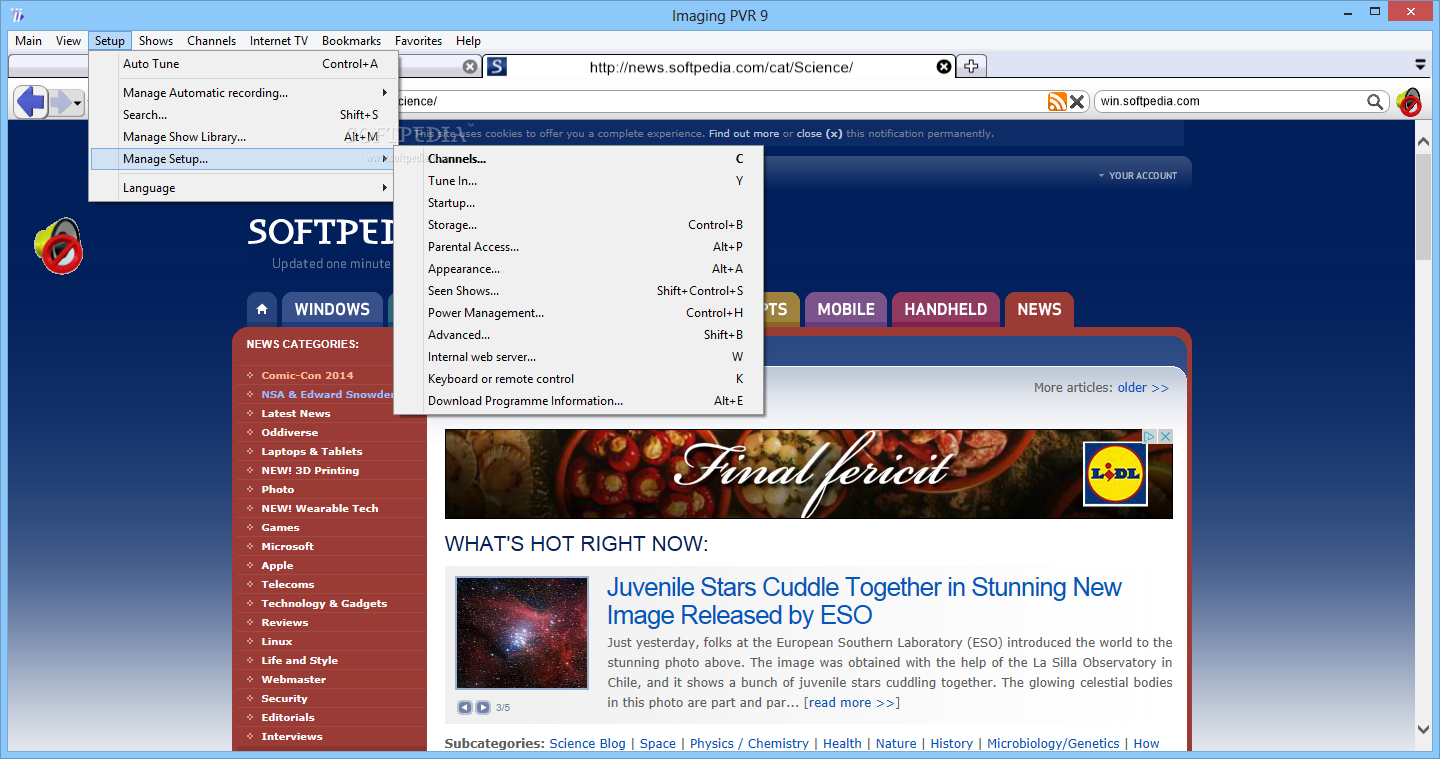Stop page loading with the X icon
Image resolution: width=1440 pixels, height=759 pixels.
coord(1077,101)
